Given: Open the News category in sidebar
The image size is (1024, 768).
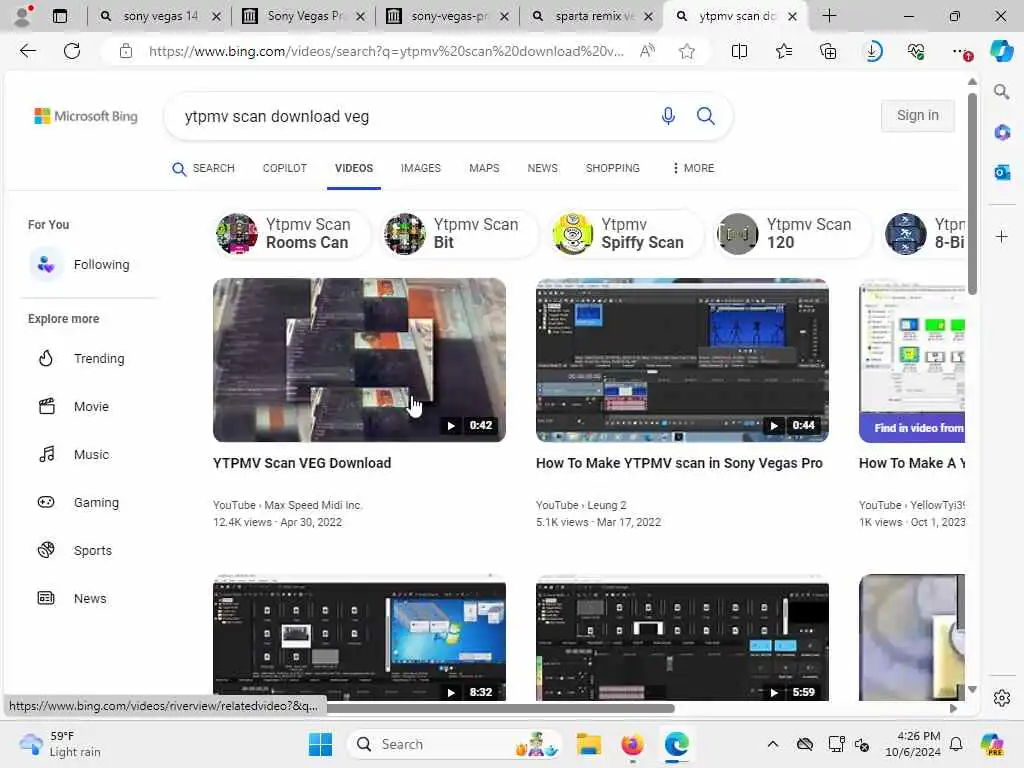Looking at the screenshot, I should [72, 598].
